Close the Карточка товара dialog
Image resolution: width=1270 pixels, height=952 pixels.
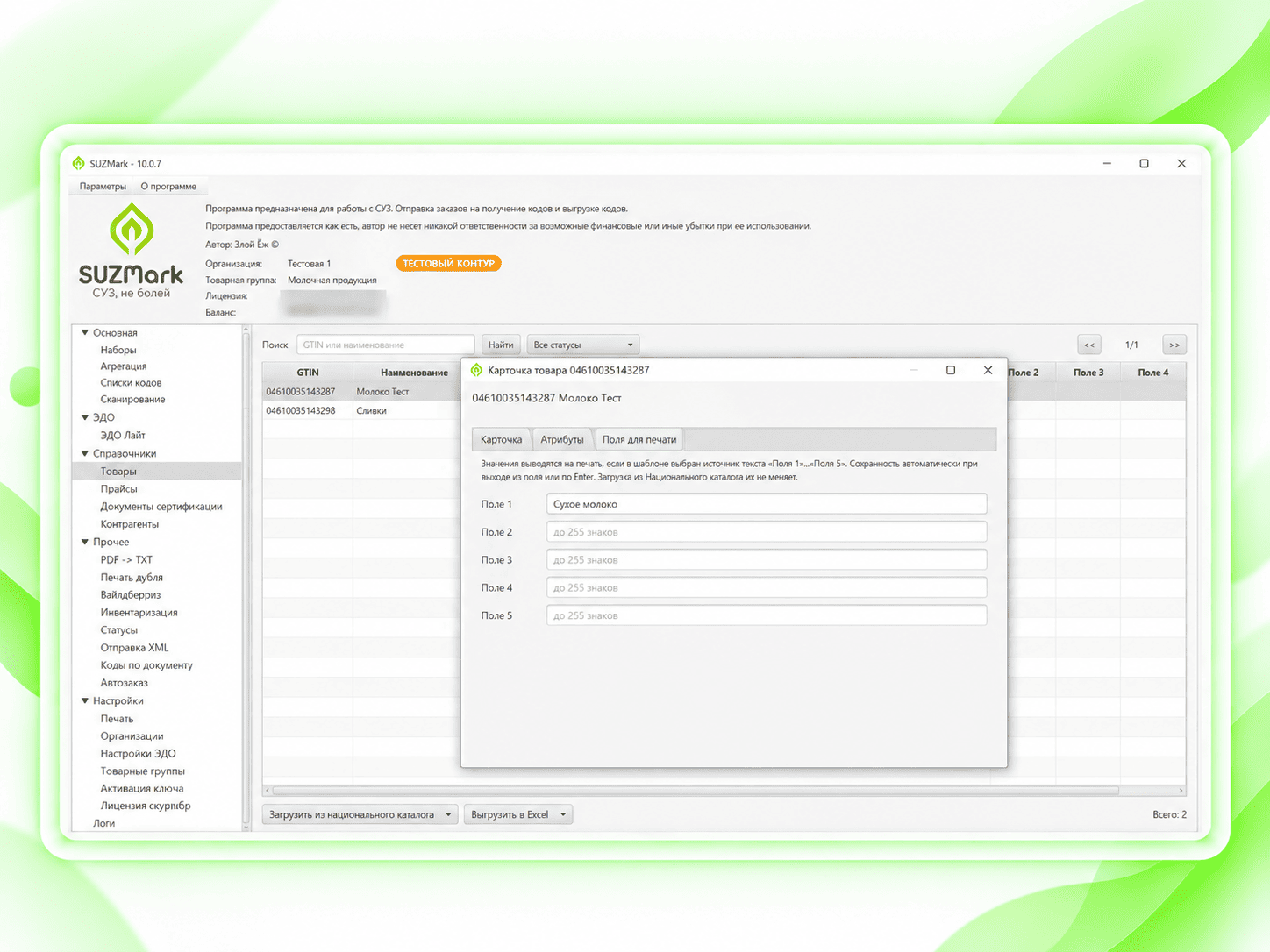tap(988, 370)
